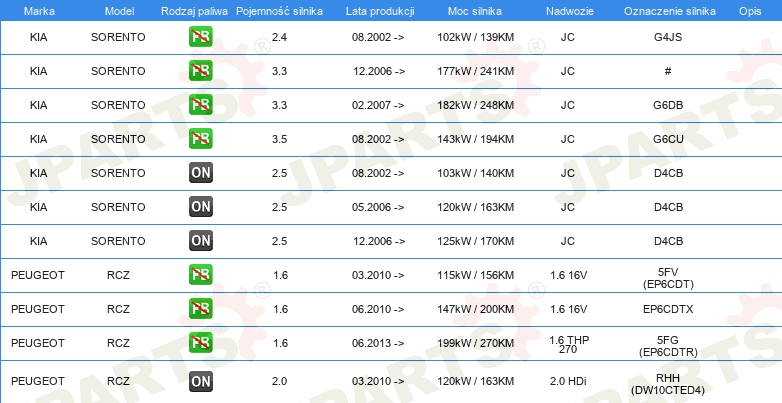Click petrol fuel icon in G6DB engine row
782x403 pixels.
tap(200, 105)
